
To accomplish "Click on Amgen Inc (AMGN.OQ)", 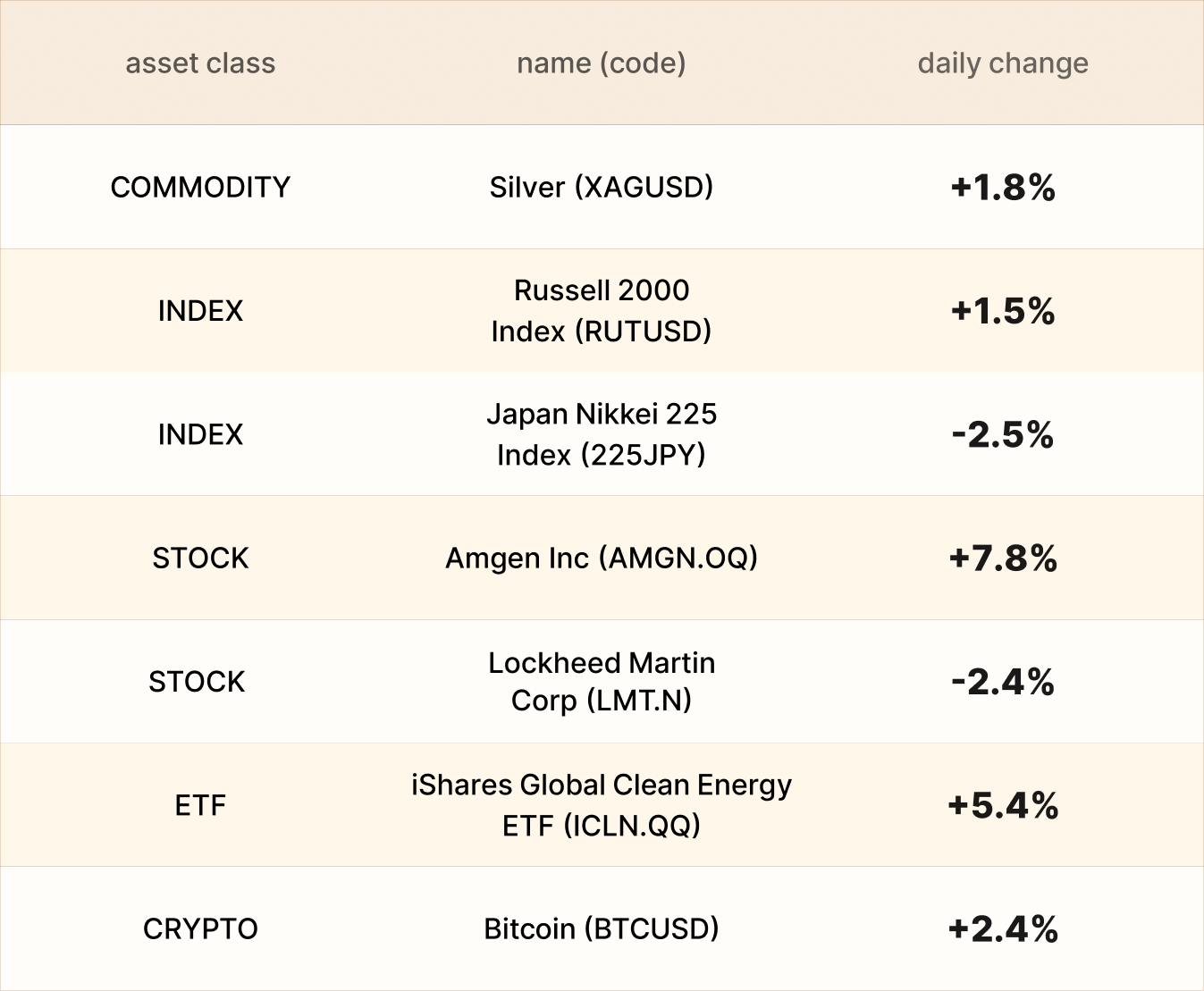I will pyautogui.click(x=601, y=558).
